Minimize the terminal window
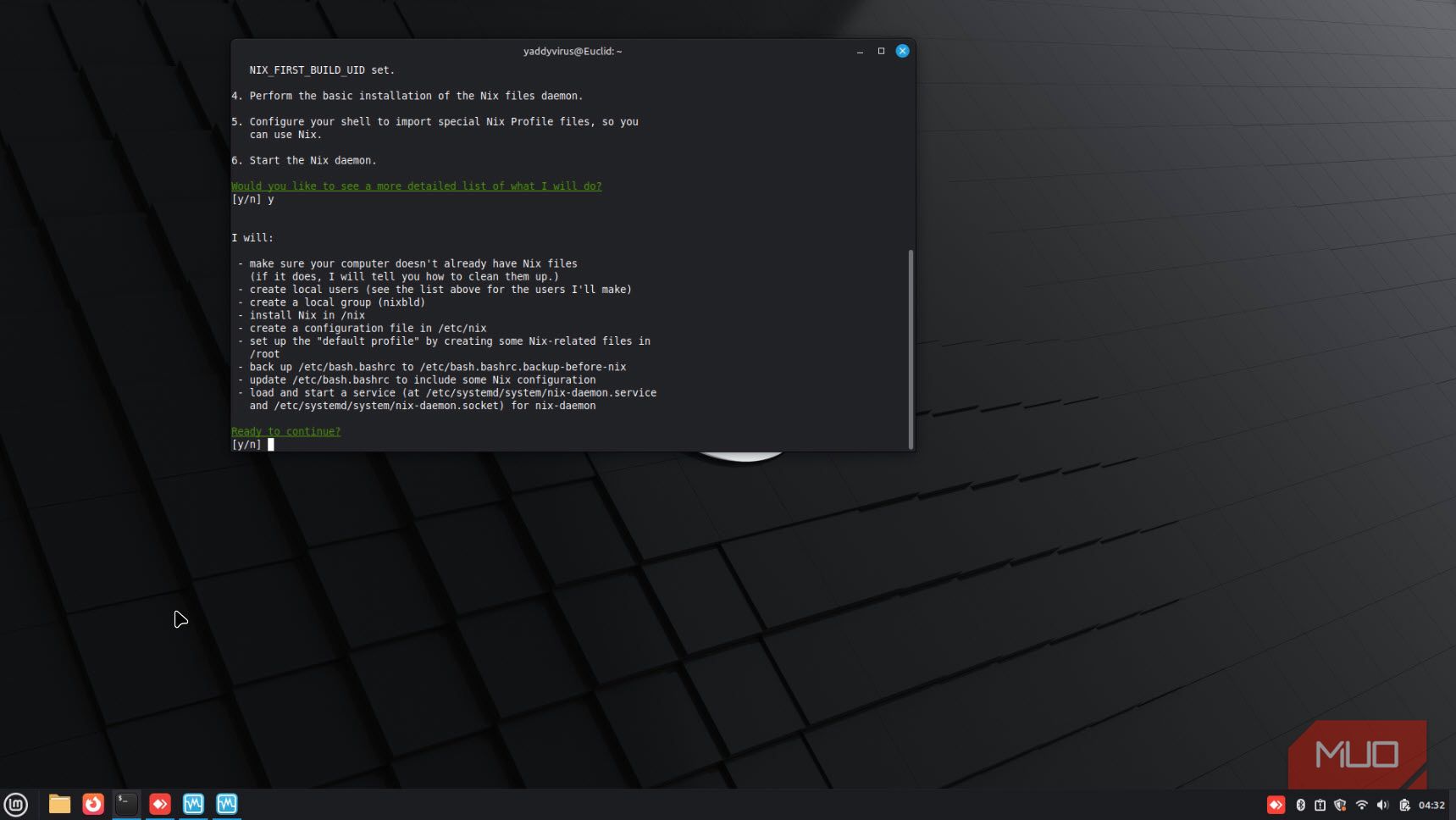Viewport: 1456px width, 820px height. [860, 51]
